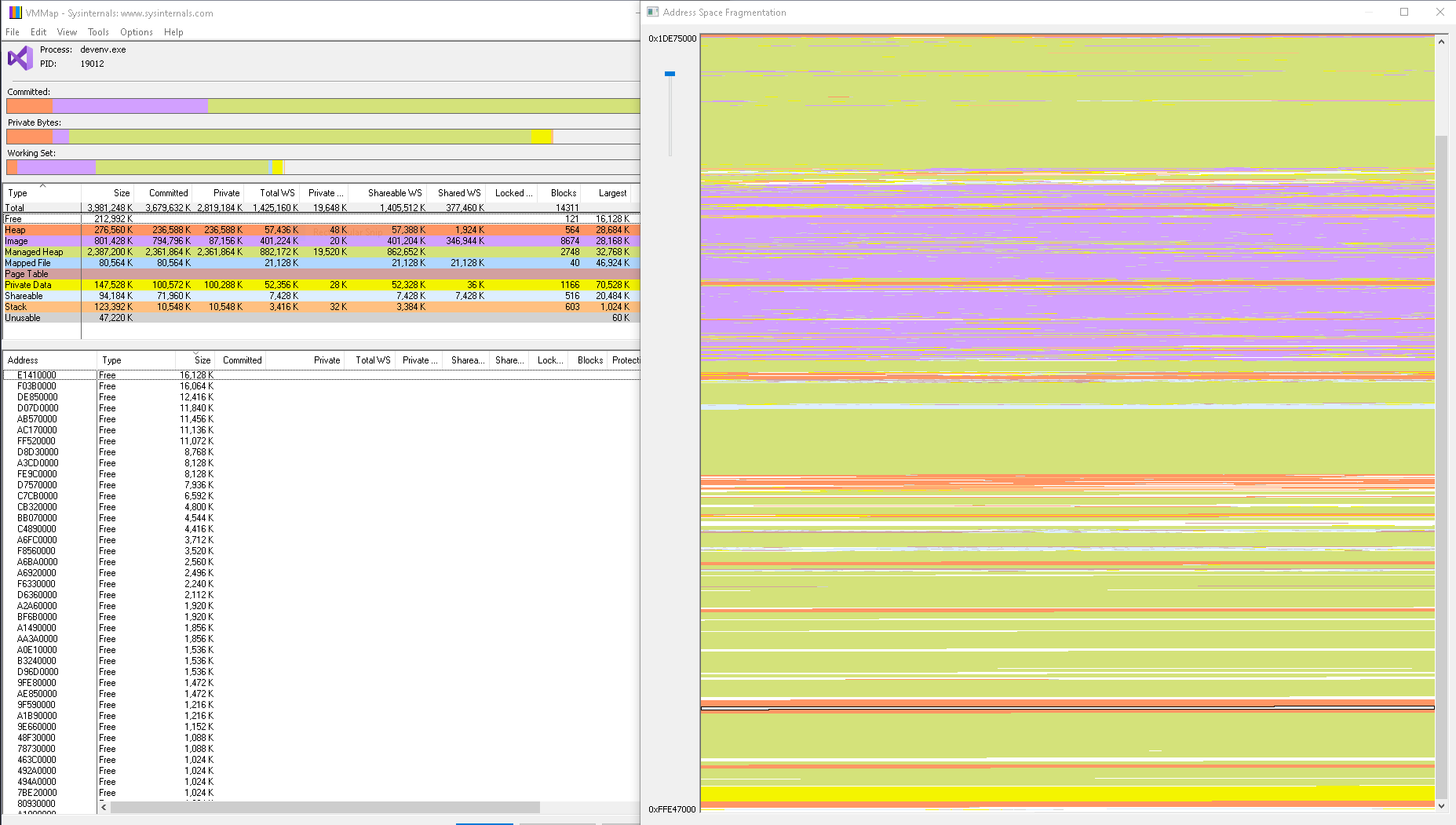This screenshot has width=1456, height=825.
Task: Click the Working Set usage bar
Action: 323,167
